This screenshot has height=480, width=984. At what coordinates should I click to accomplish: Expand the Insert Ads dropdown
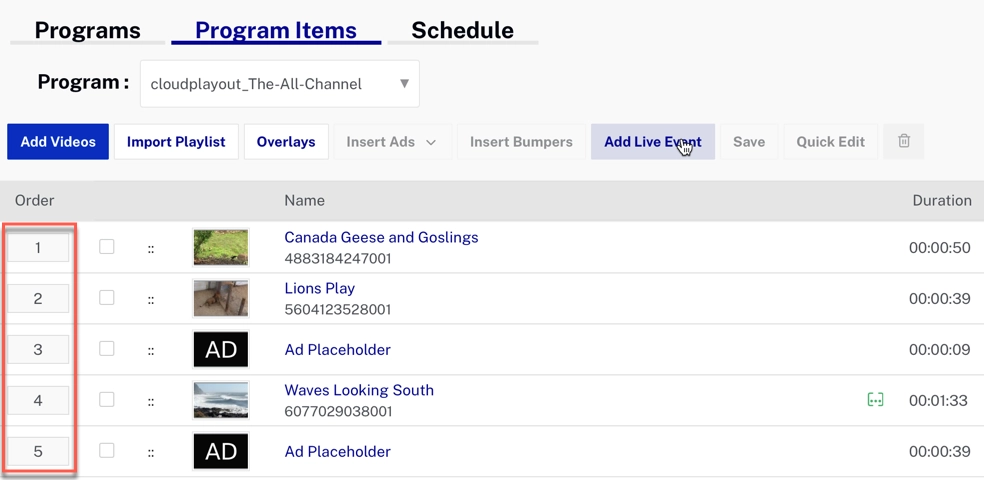(x=391, y=142)
